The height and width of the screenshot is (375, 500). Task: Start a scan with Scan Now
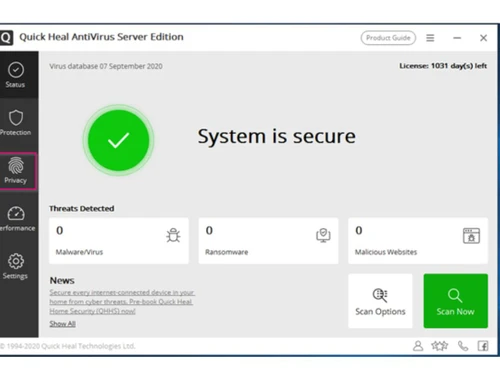[456, 301]
